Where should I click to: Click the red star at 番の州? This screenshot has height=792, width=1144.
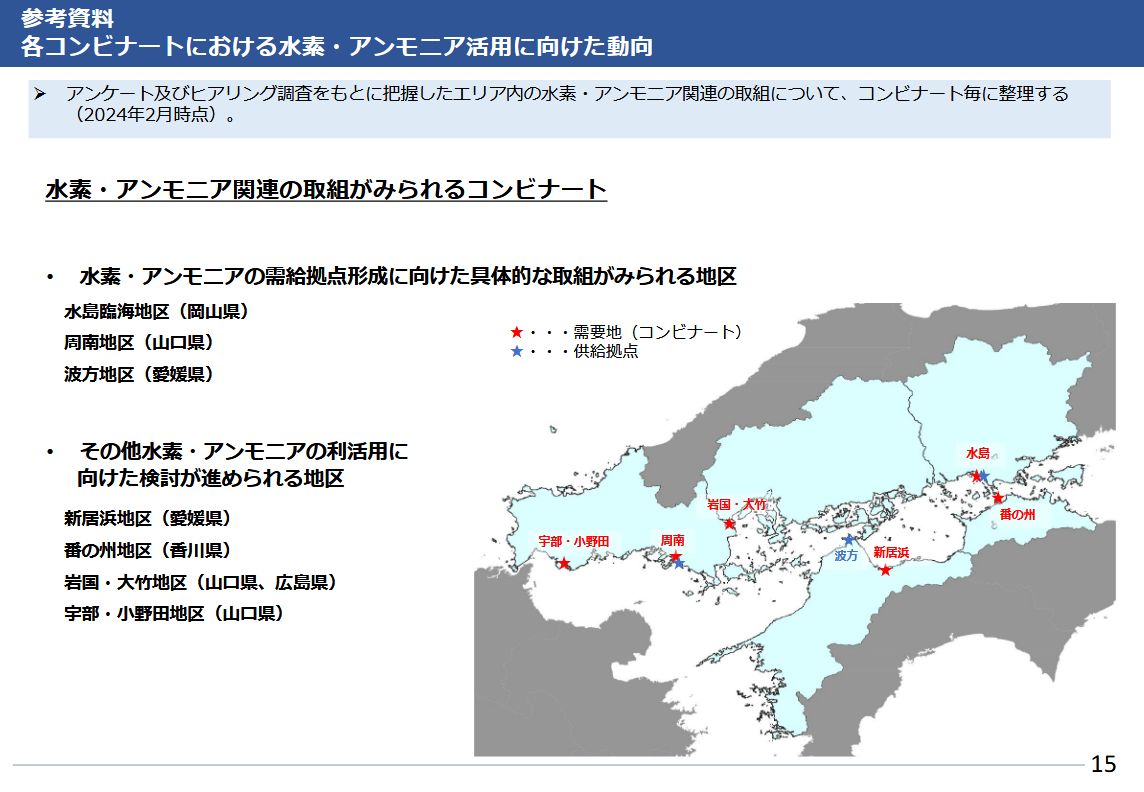coord(997,497)
